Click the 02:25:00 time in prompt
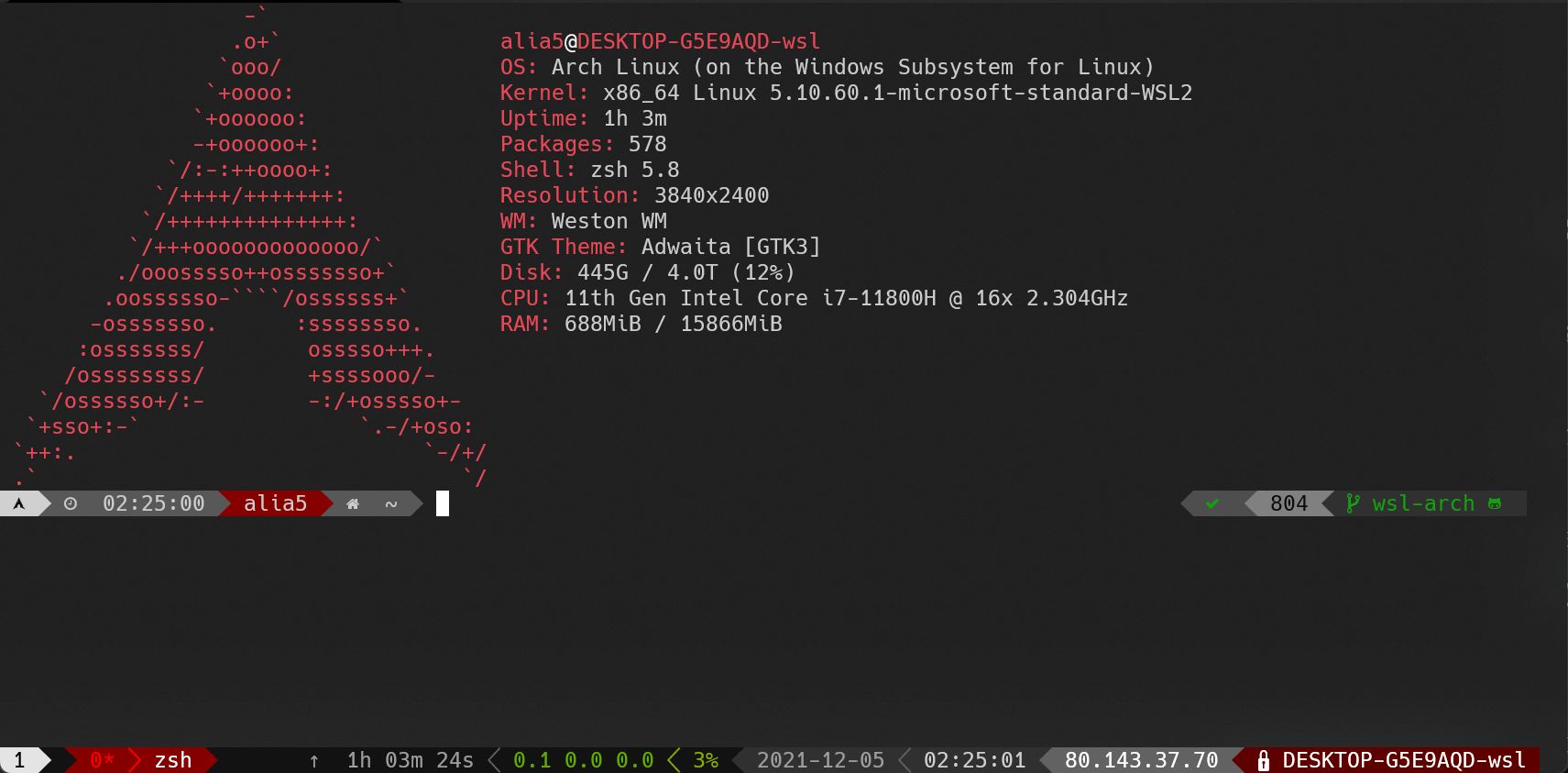The width and height of the screenshot is (1568, 773). pos(153,503)
